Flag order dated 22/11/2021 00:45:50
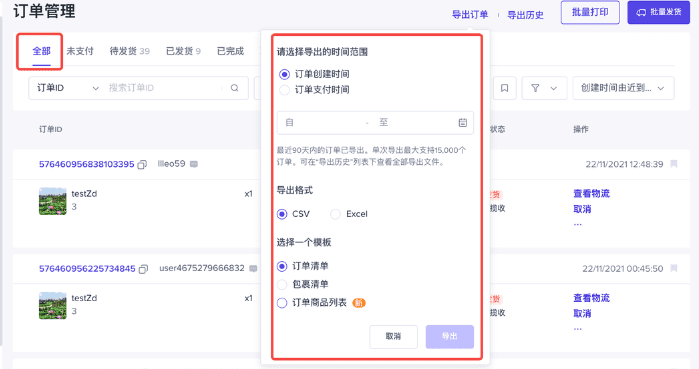The height and width of the screenshot is (369, 699). [x=674, y=268]
